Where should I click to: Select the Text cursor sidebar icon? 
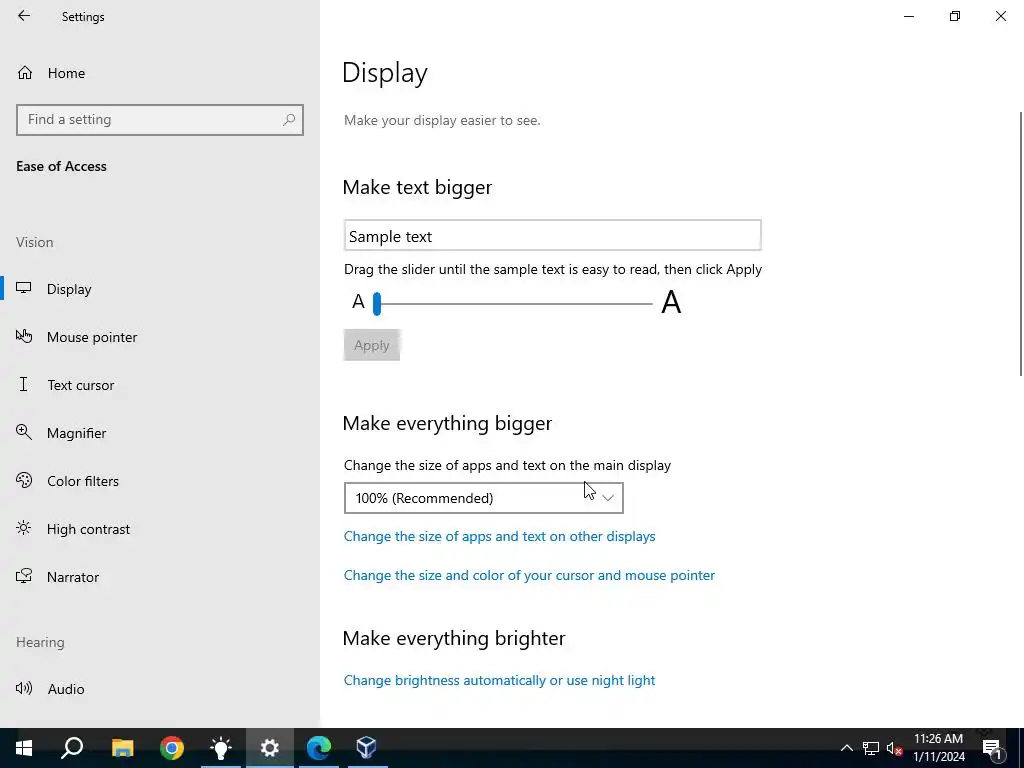pyautogui.click(x=24, y=384)
